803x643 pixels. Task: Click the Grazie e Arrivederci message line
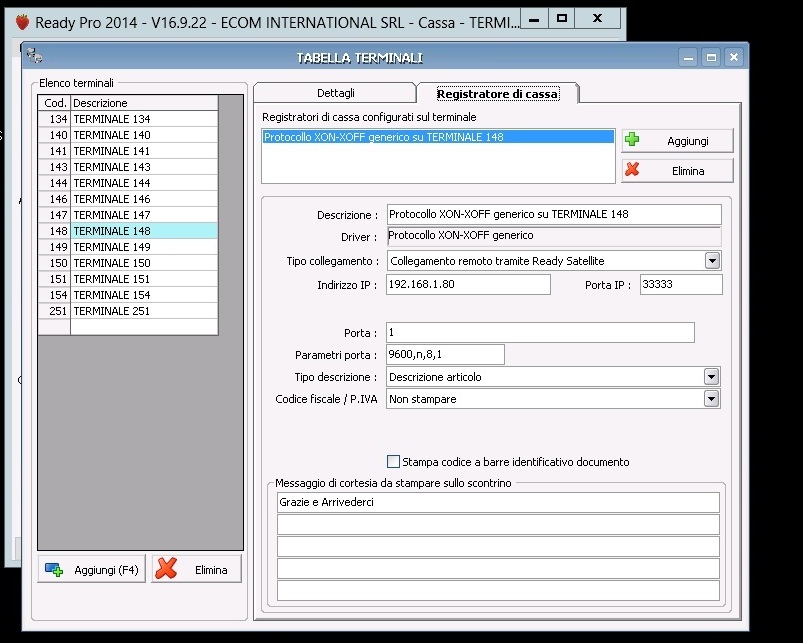tap(498, 502)
